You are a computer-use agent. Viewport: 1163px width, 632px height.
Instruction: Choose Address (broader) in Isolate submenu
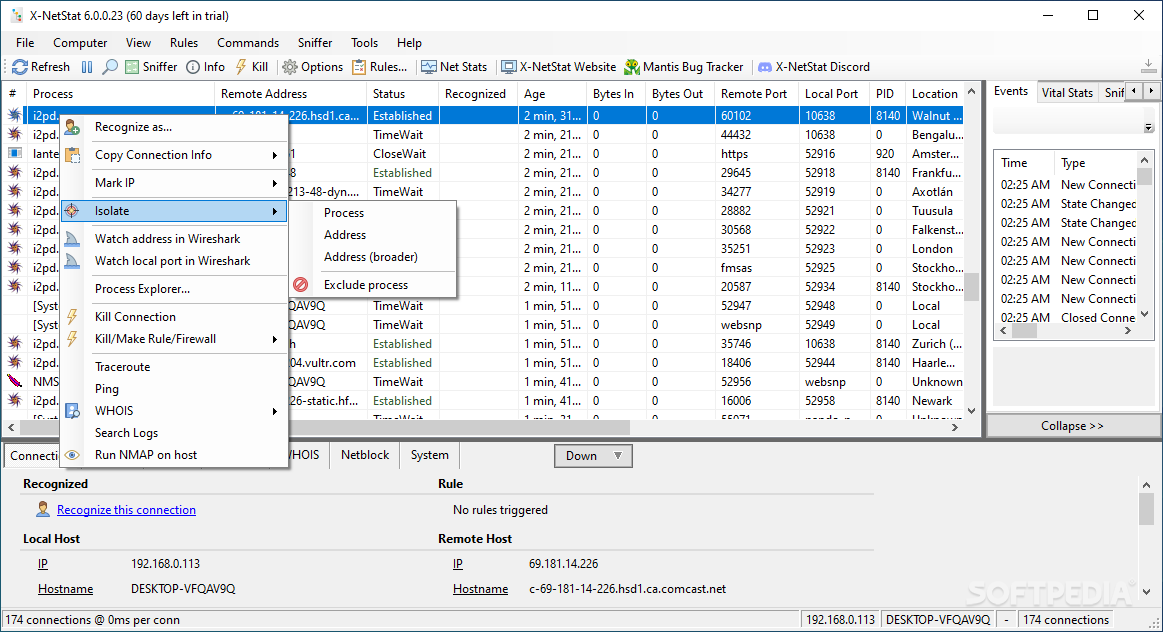(x=371, y=257)
